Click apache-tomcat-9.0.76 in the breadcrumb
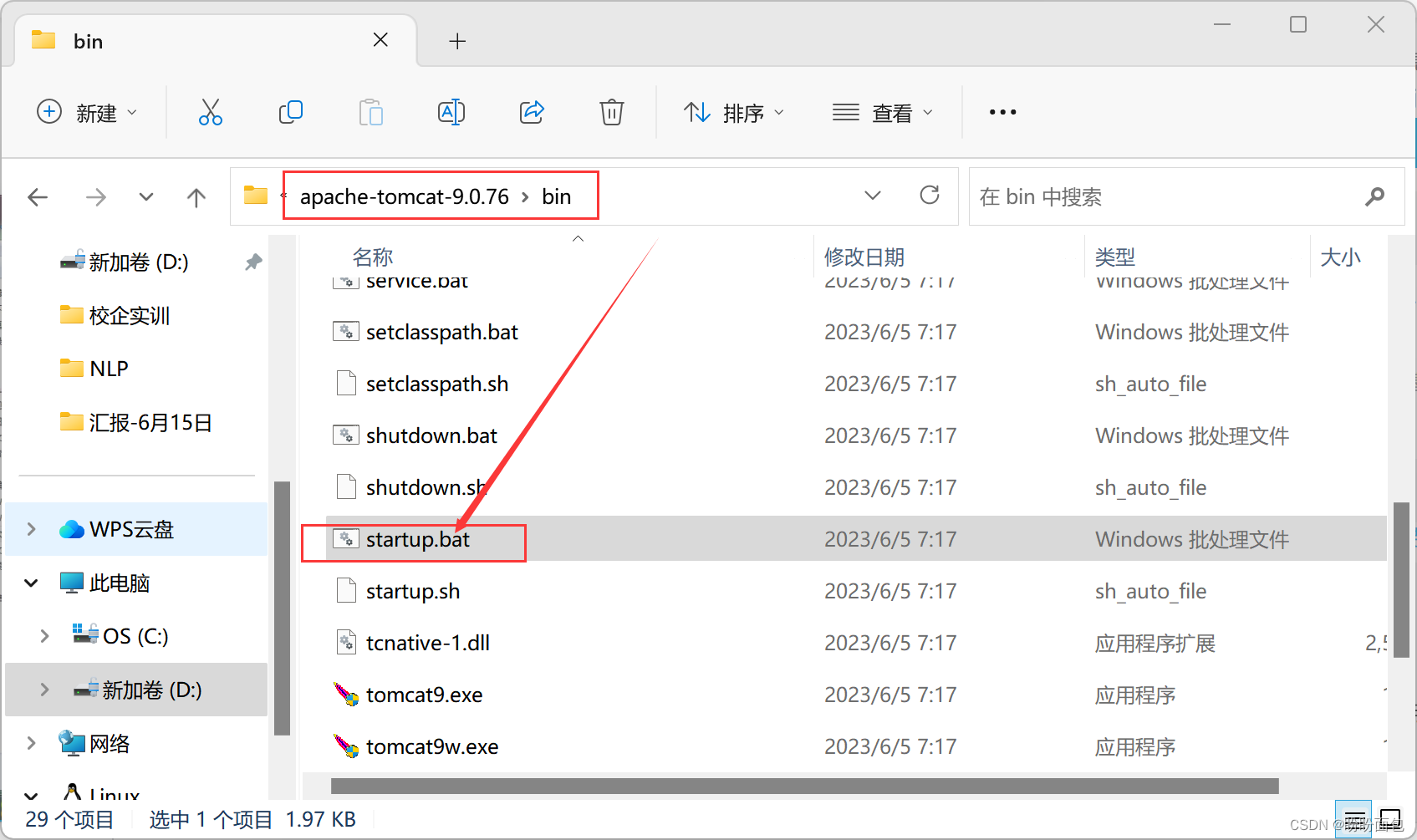 coord(405,196)
